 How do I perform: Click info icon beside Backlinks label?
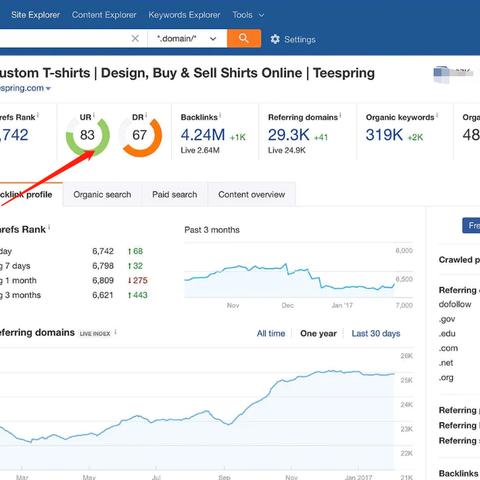pyautogui.click(x=220, y=115)
